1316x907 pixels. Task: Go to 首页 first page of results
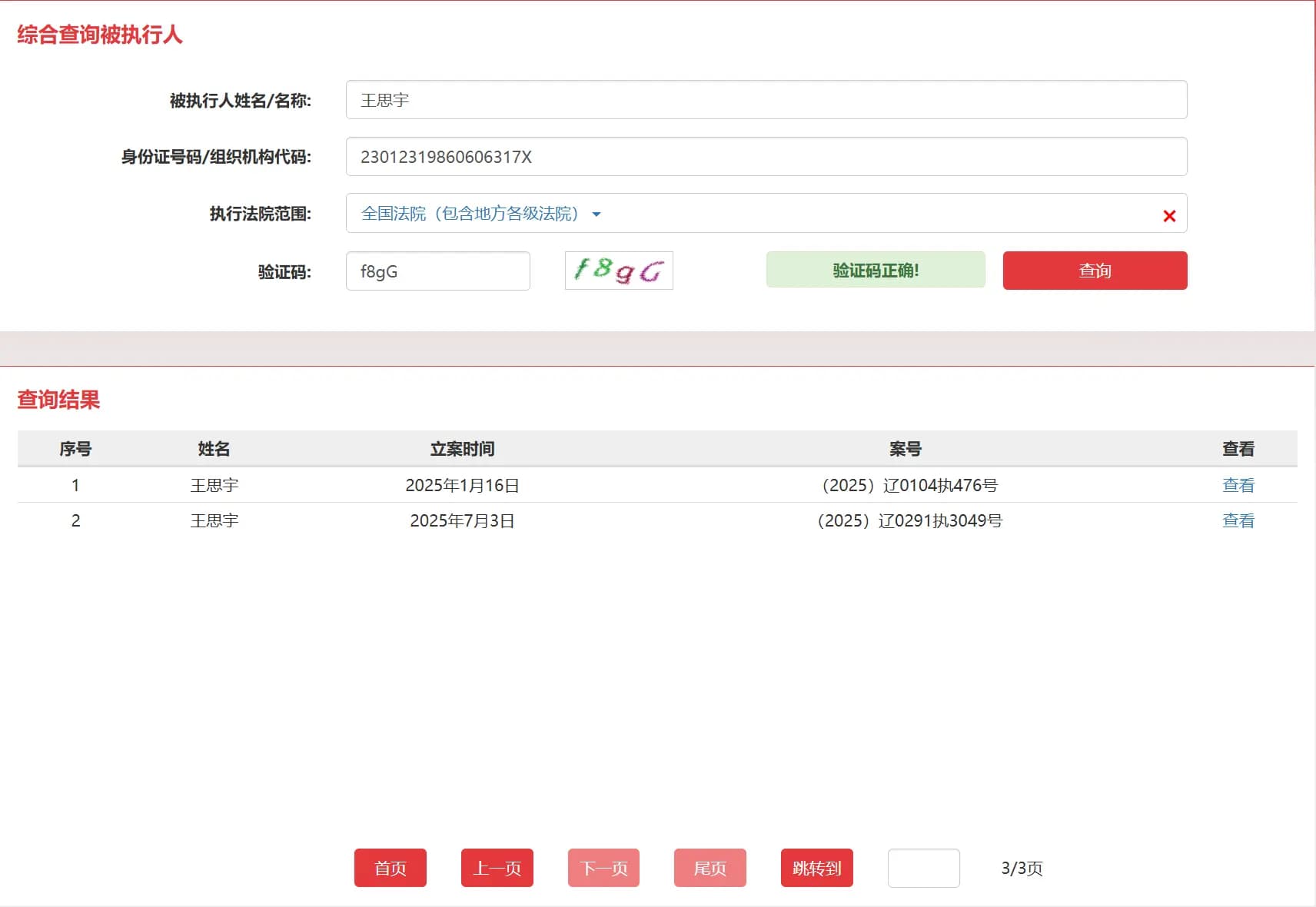[x=390, y=868]
